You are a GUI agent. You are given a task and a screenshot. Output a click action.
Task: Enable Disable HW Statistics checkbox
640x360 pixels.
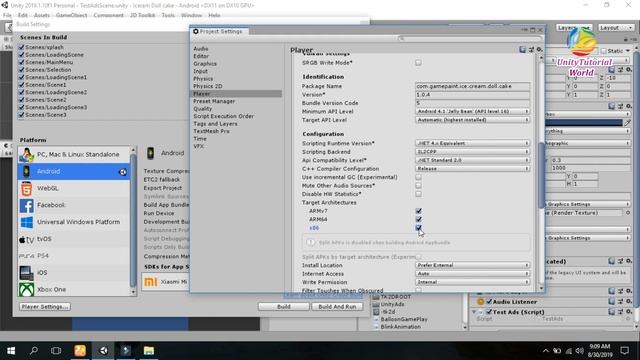(x=418, y=194)
